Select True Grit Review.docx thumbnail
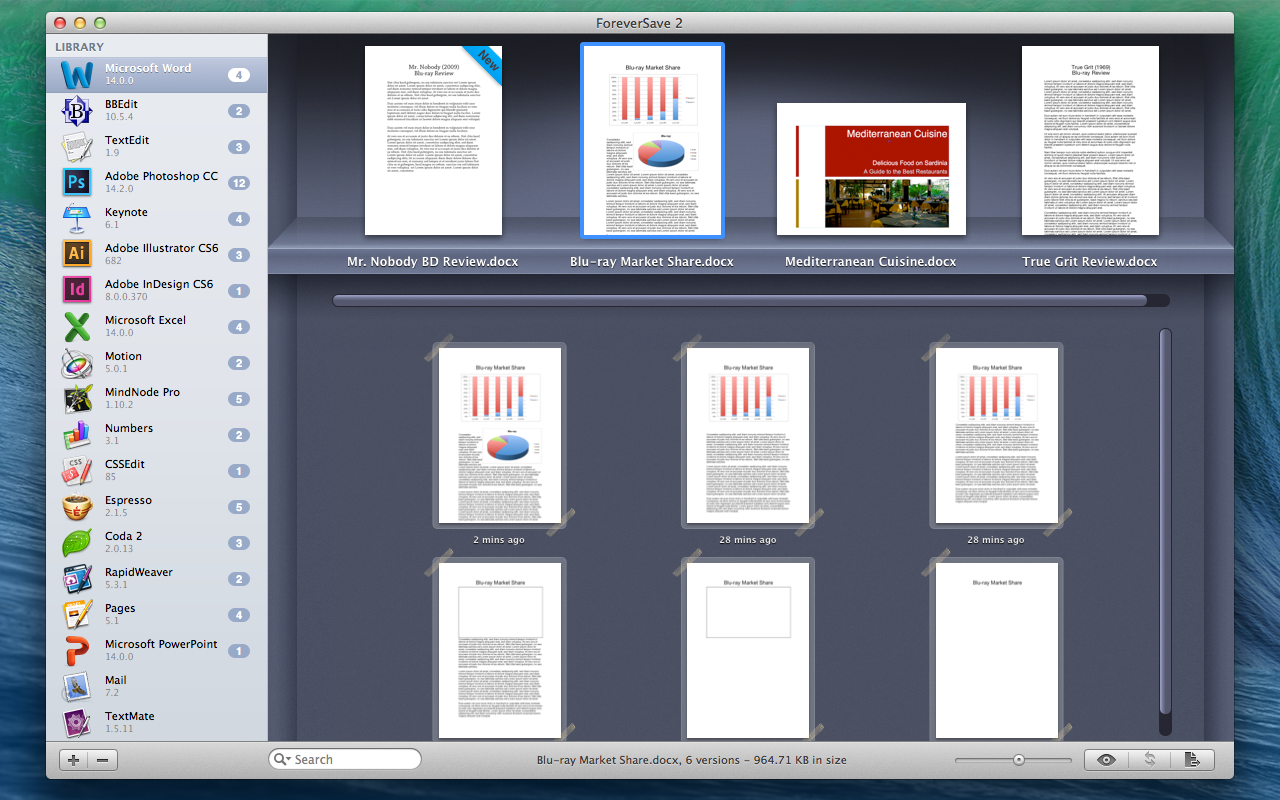The height and width of the screenshot is (800, 1280). (x=1090, y=140)
